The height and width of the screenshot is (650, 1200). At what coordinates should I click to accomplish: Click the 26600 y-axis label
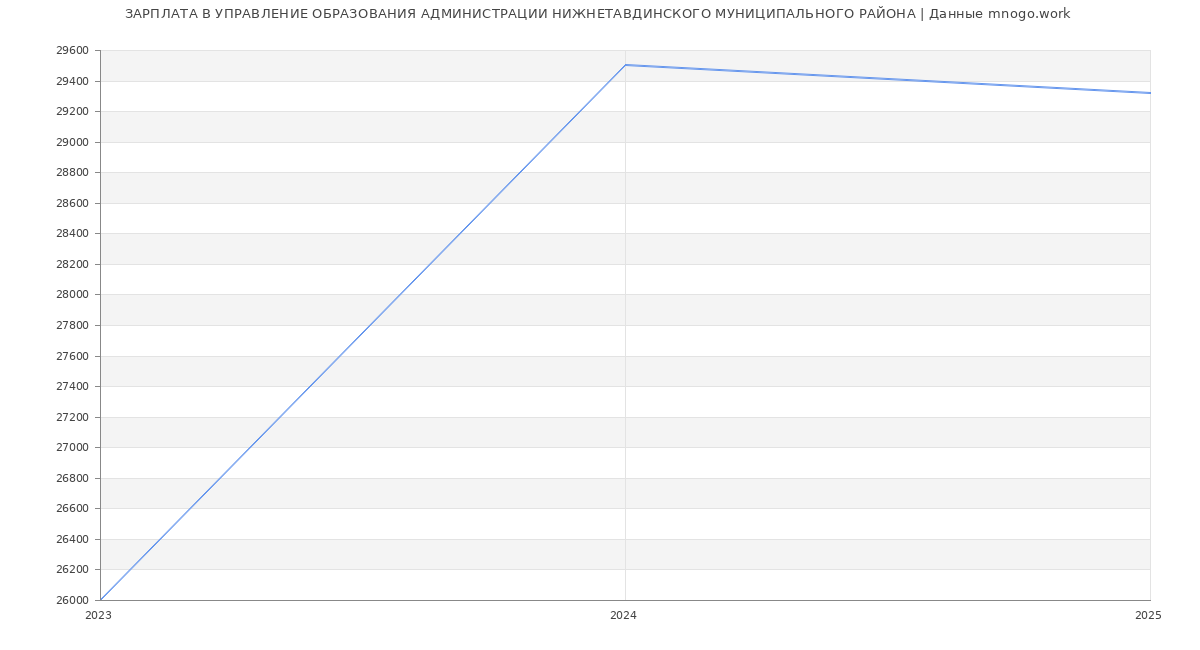point(72,508)
